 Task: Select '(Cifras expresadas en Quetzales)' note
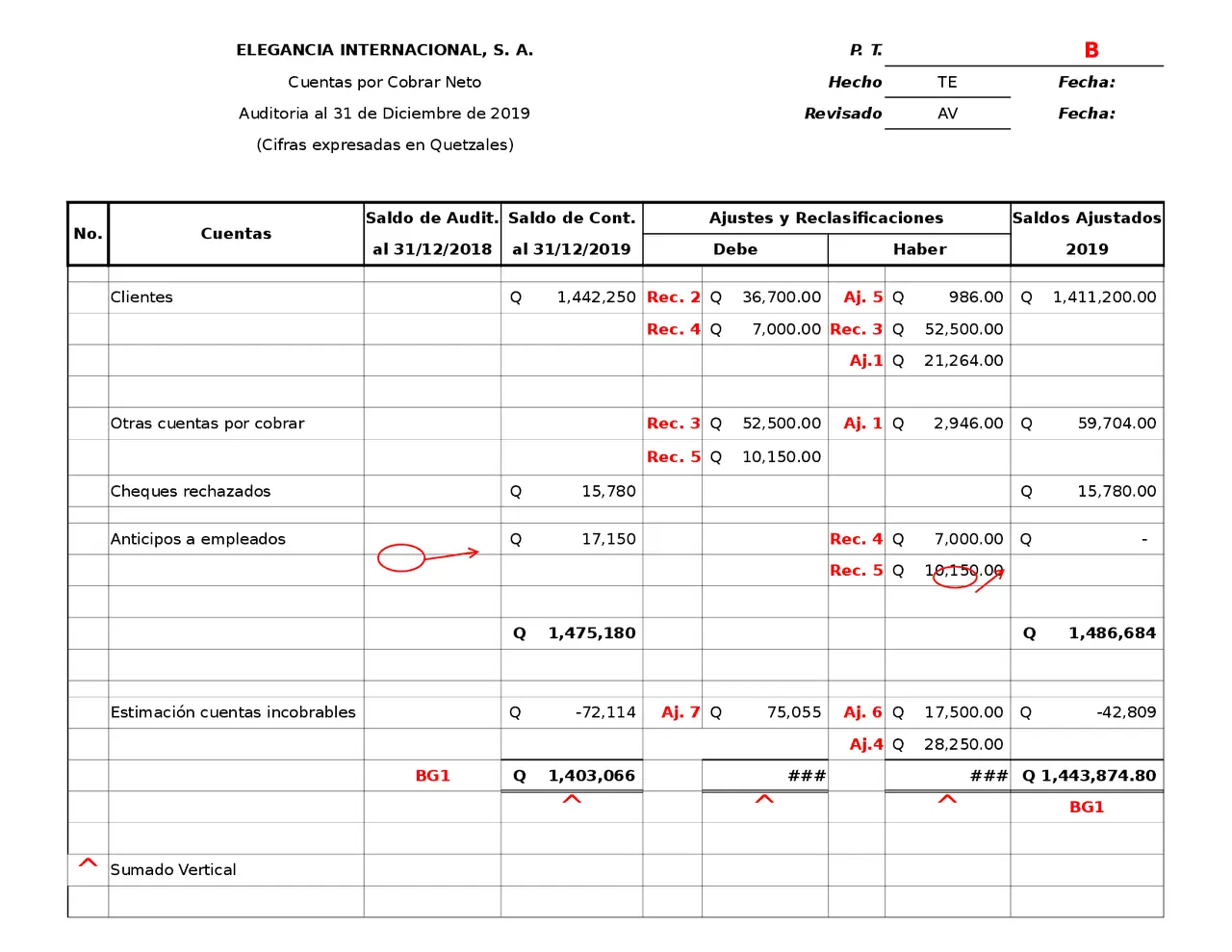385,144
